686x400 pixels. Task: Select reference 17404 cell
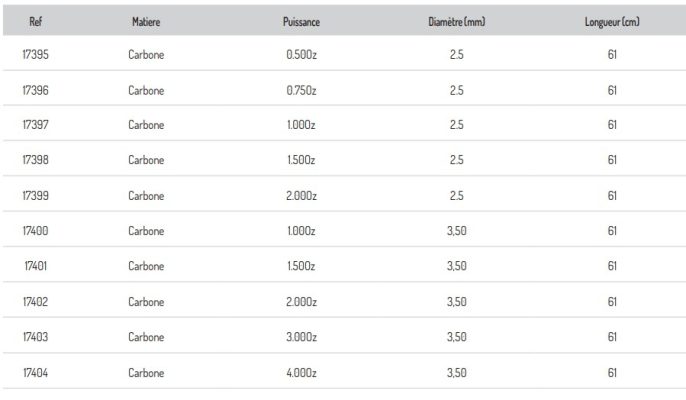point(35,372)
